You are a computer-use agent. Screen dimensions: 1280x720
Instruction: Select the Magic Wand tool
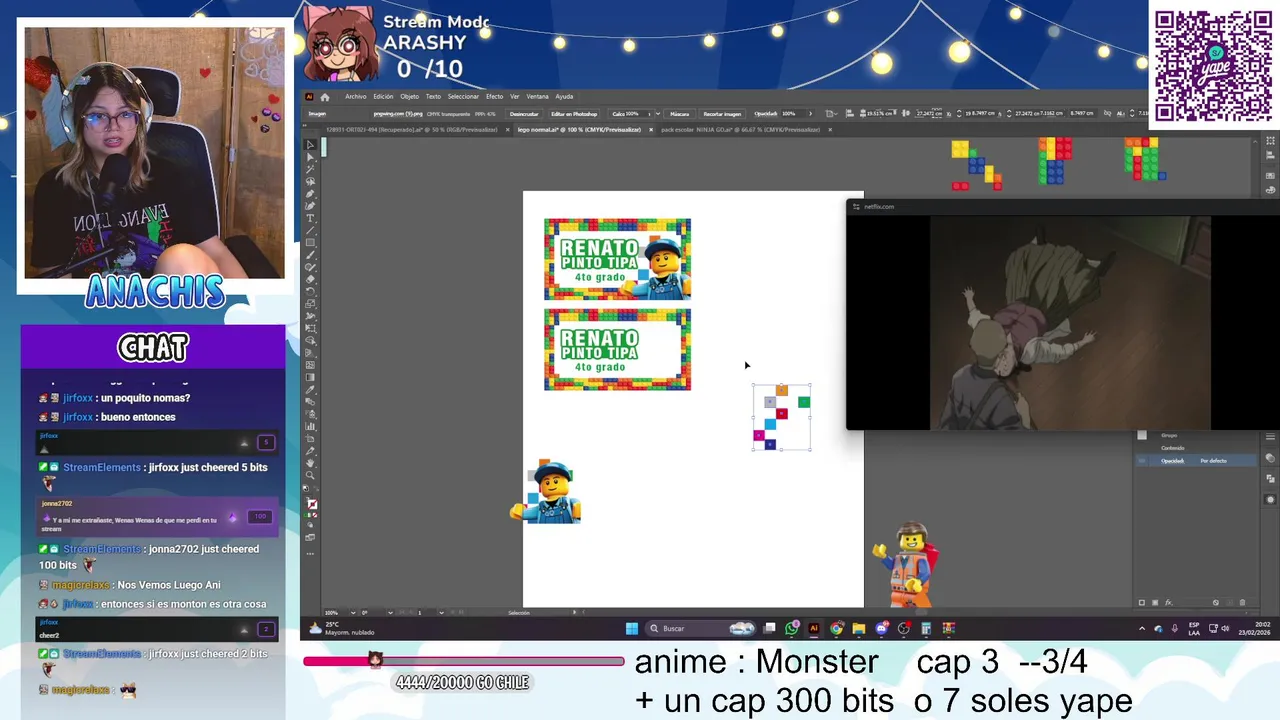[311, 169]
